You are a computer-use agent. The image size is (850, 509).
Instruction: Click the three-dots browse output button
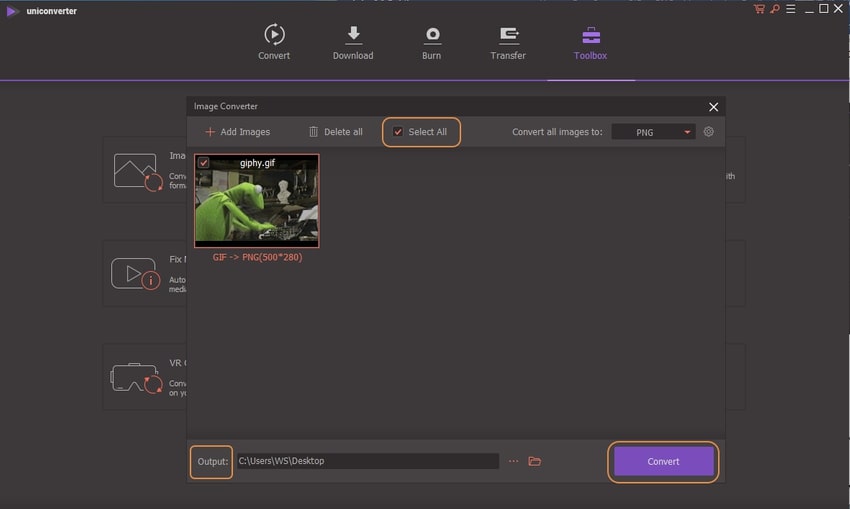point(513,461)
